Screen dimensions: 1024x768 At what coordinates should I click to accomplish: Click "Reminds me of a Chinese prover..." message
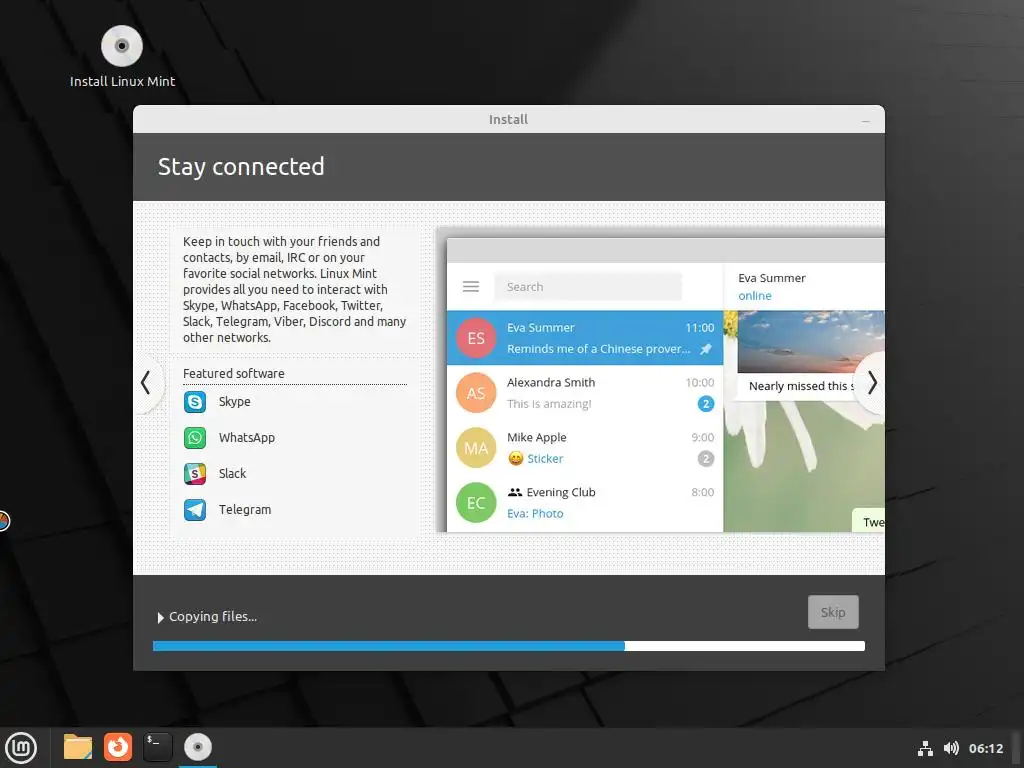(598, 349)
